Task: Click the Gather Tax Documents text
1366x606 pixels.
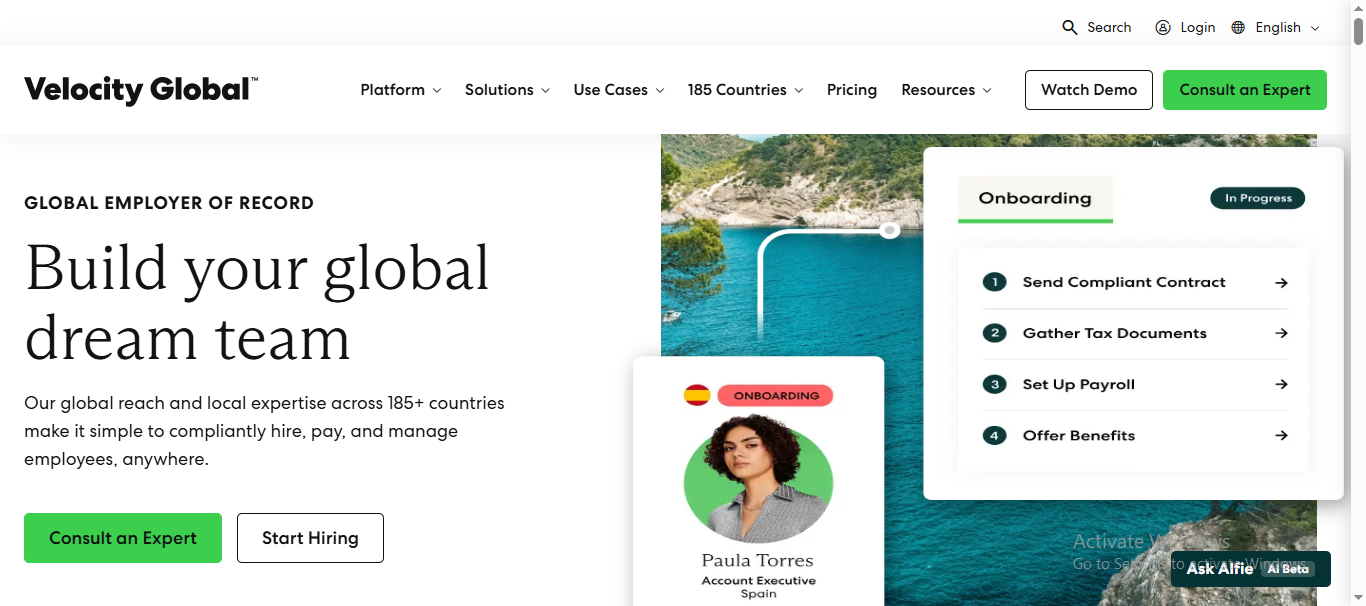Action: pos(1115,334)
